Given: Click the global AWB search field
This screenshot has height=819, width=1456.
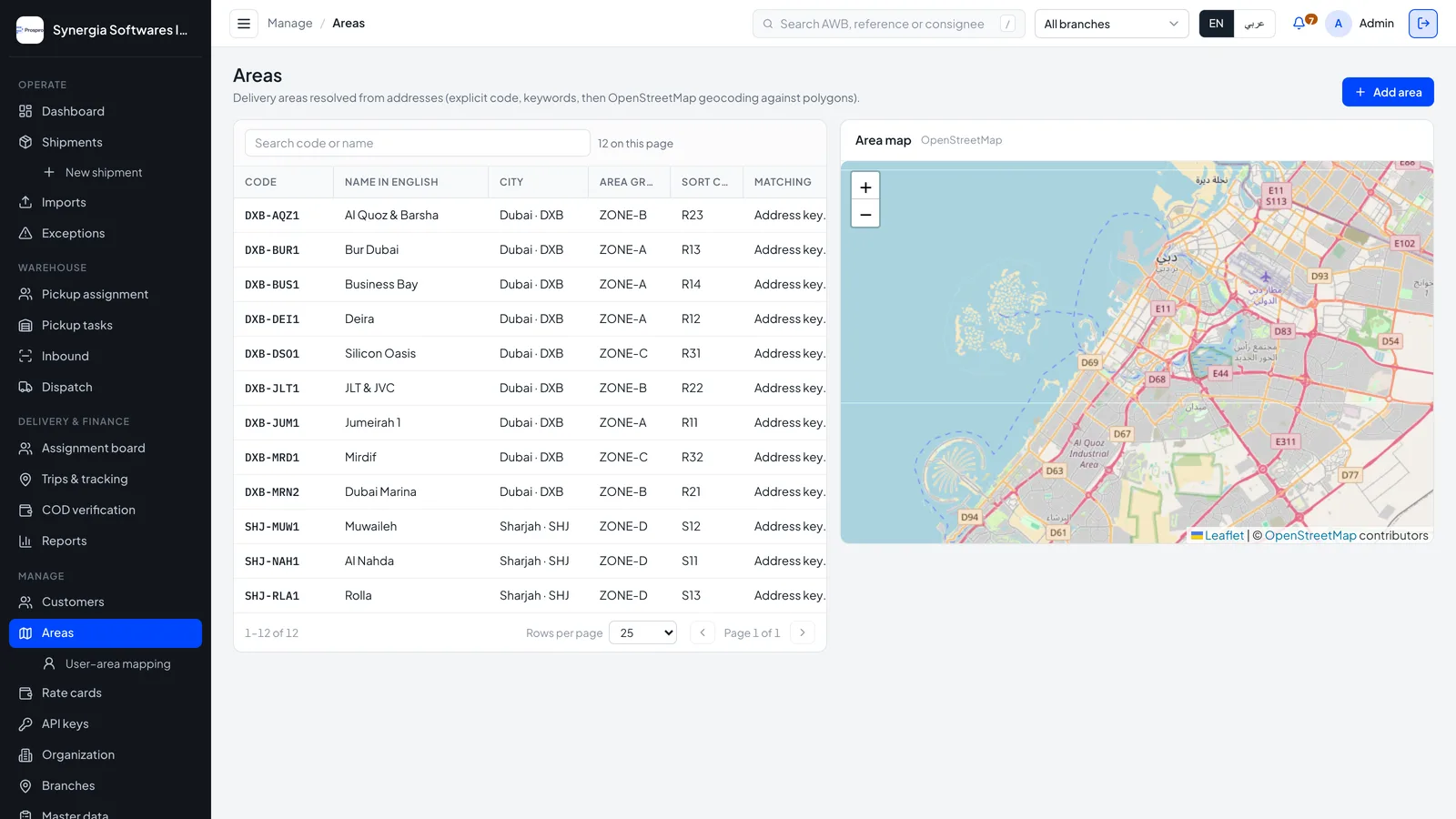Looking at the screenshot, I should click(x=888, y=24).
